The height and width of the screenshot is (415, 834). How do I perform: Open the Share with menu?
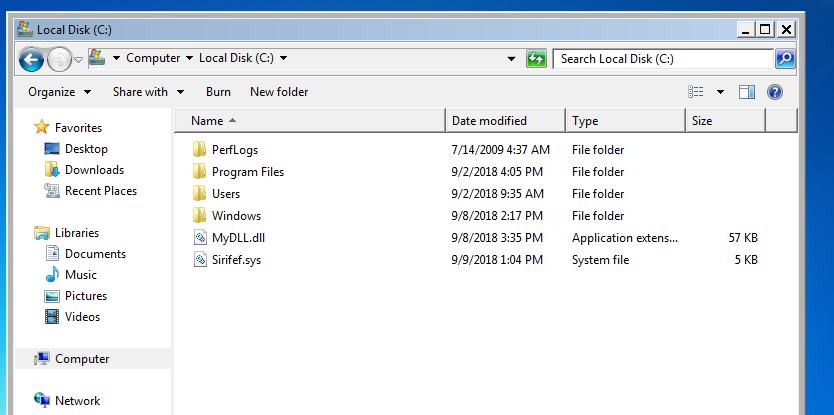[x=148, y=92]
